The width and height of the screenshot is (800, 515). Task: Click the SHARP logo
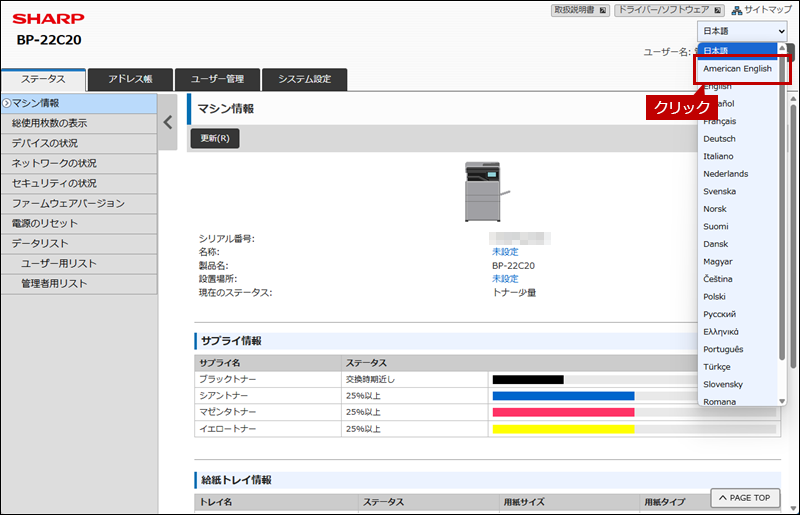[x=48, y=19]
